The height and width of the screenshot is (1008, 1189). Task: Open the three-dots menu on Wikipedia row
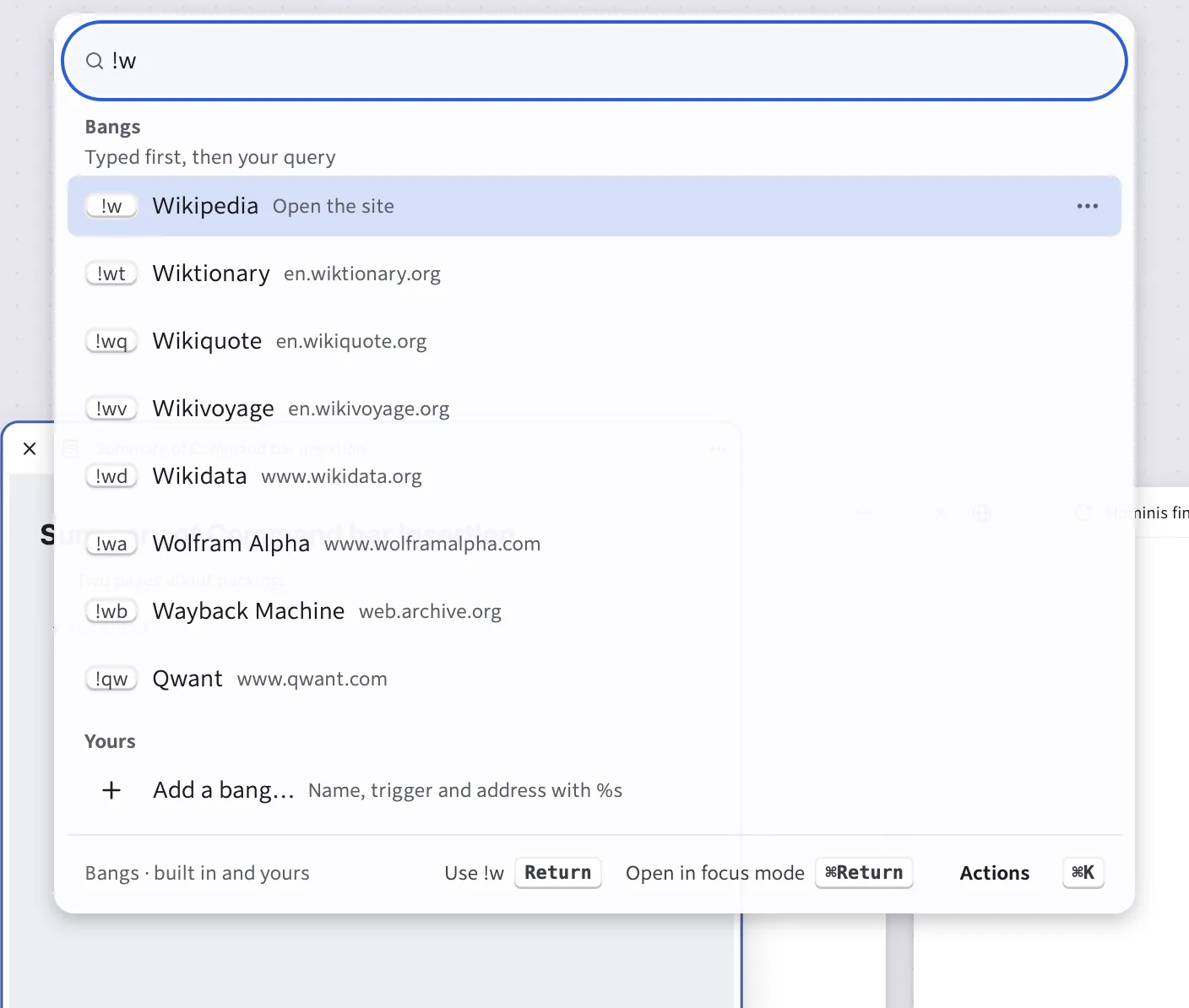1087,206
